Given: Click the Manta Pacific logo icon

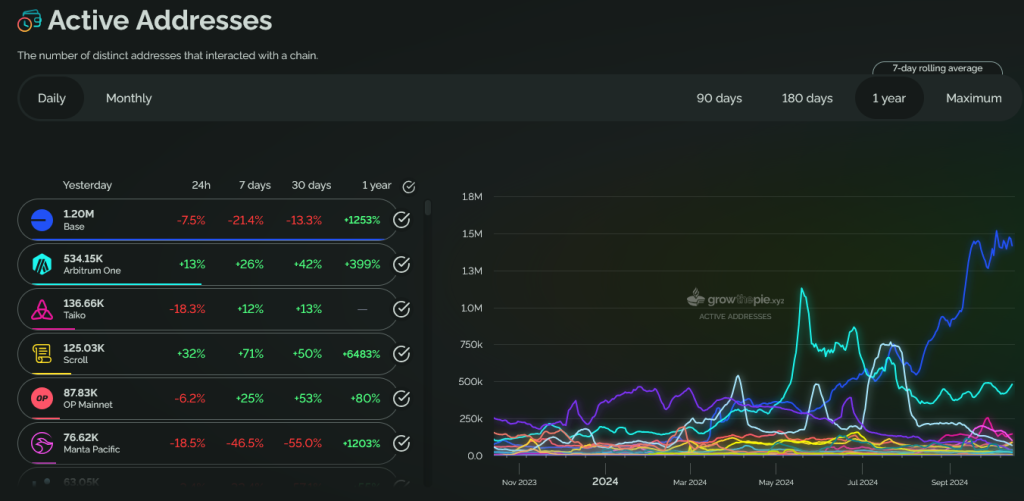Looking at the screenshot, I should click(x=42, y=444).
